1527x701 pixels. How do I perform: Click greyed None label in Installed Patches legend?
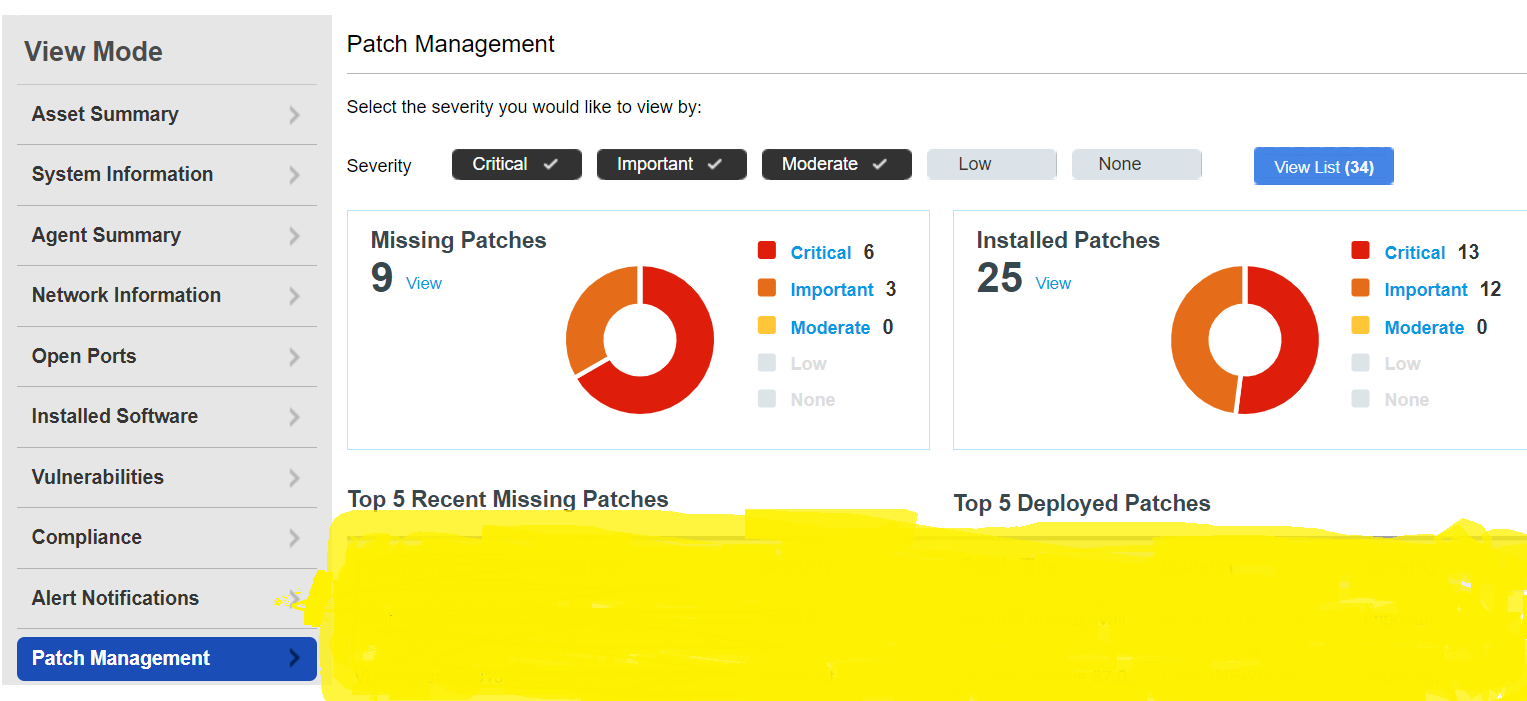(x=1407, y=400)
